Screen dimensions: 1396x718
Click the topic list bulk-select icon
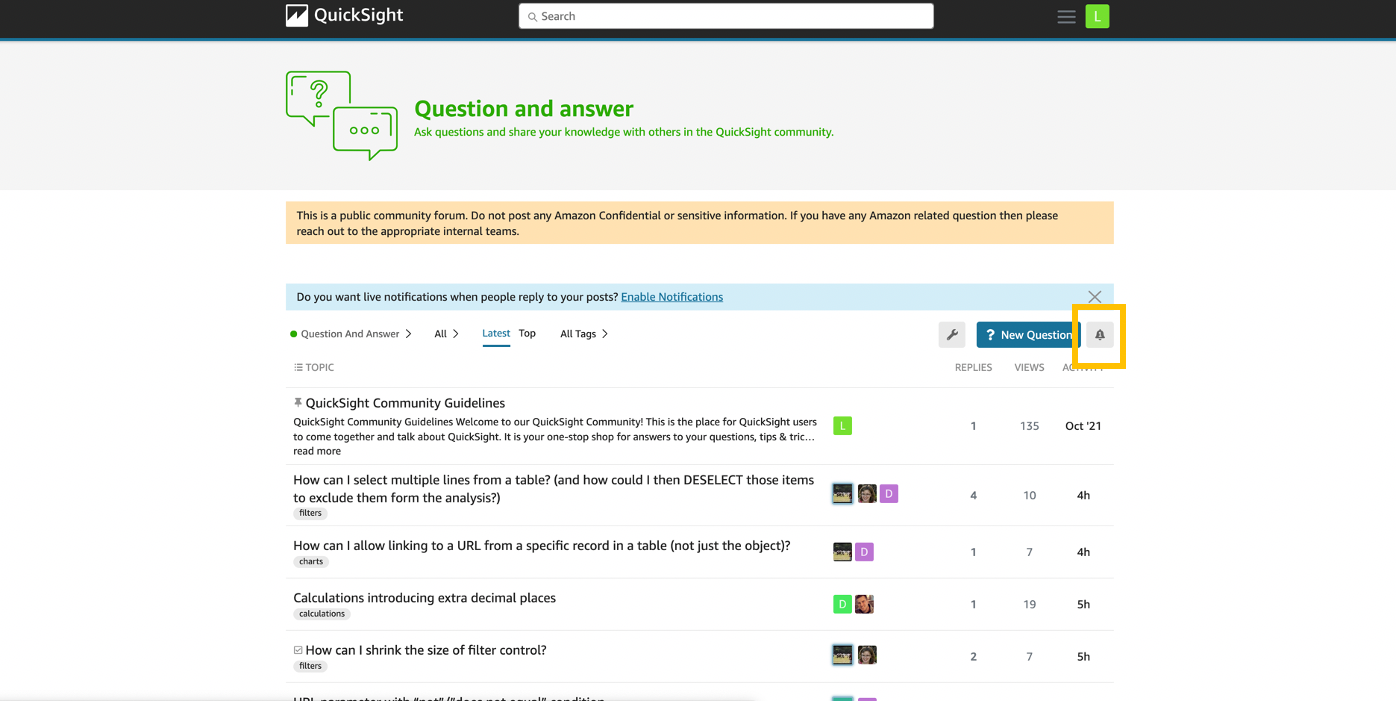coord(298,367)
